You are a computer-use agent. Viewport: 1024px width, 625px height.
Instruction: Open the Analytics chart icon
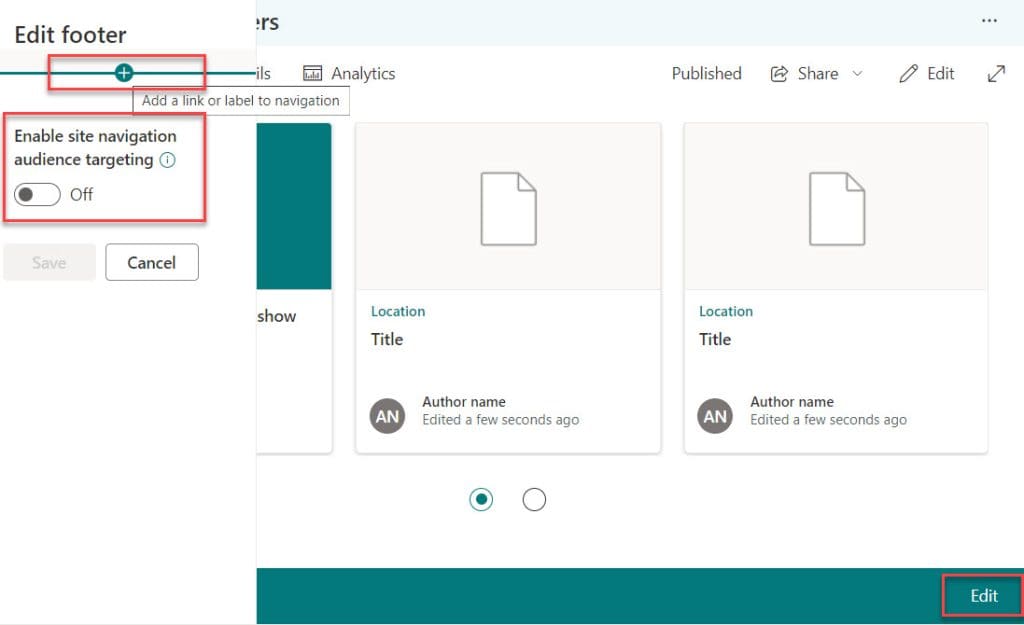(x=313, y=73)
